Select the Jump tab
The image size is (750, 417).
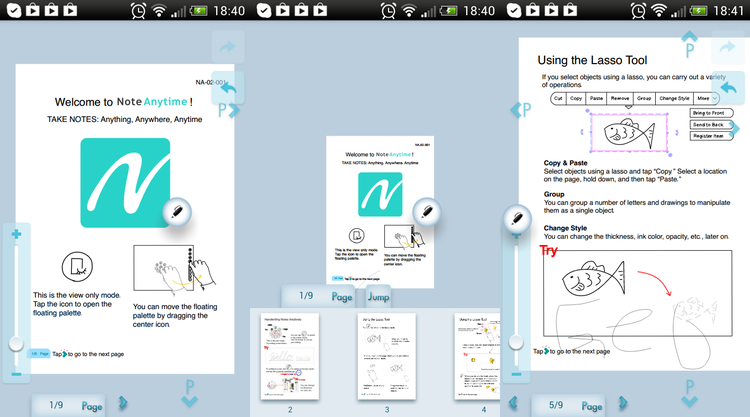378,297
